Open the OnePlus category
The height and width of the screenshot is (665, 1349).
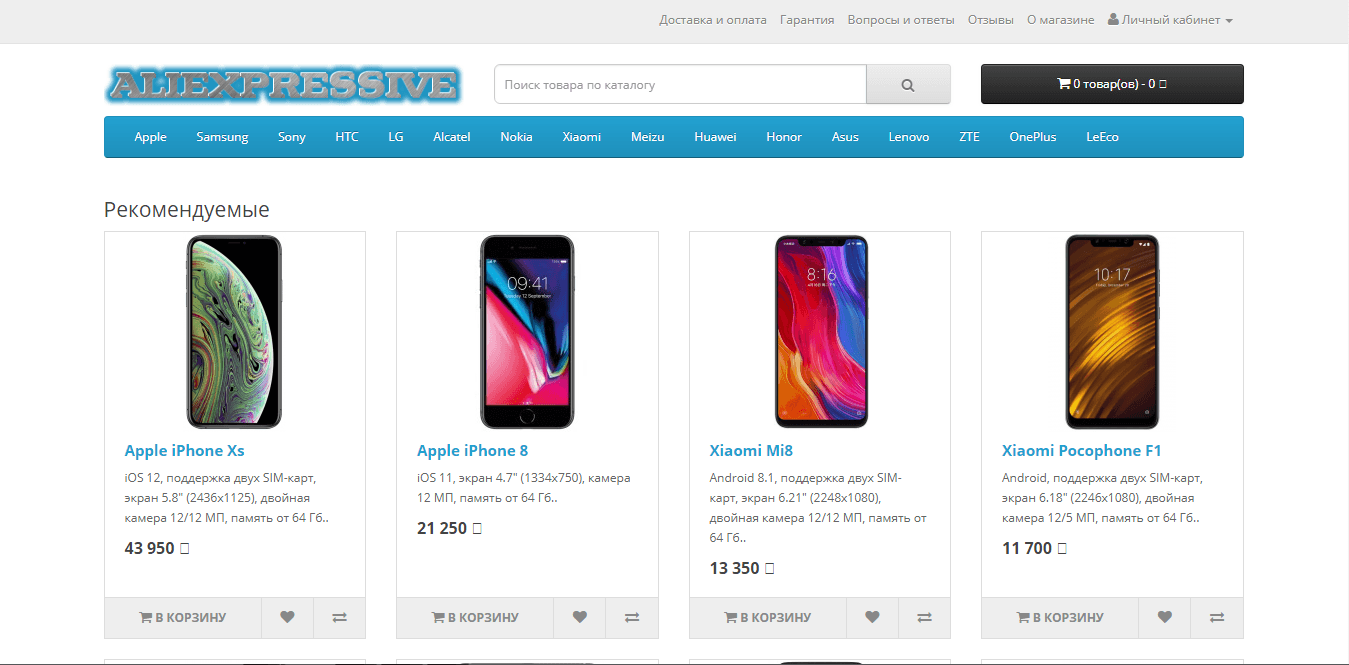1033,137
